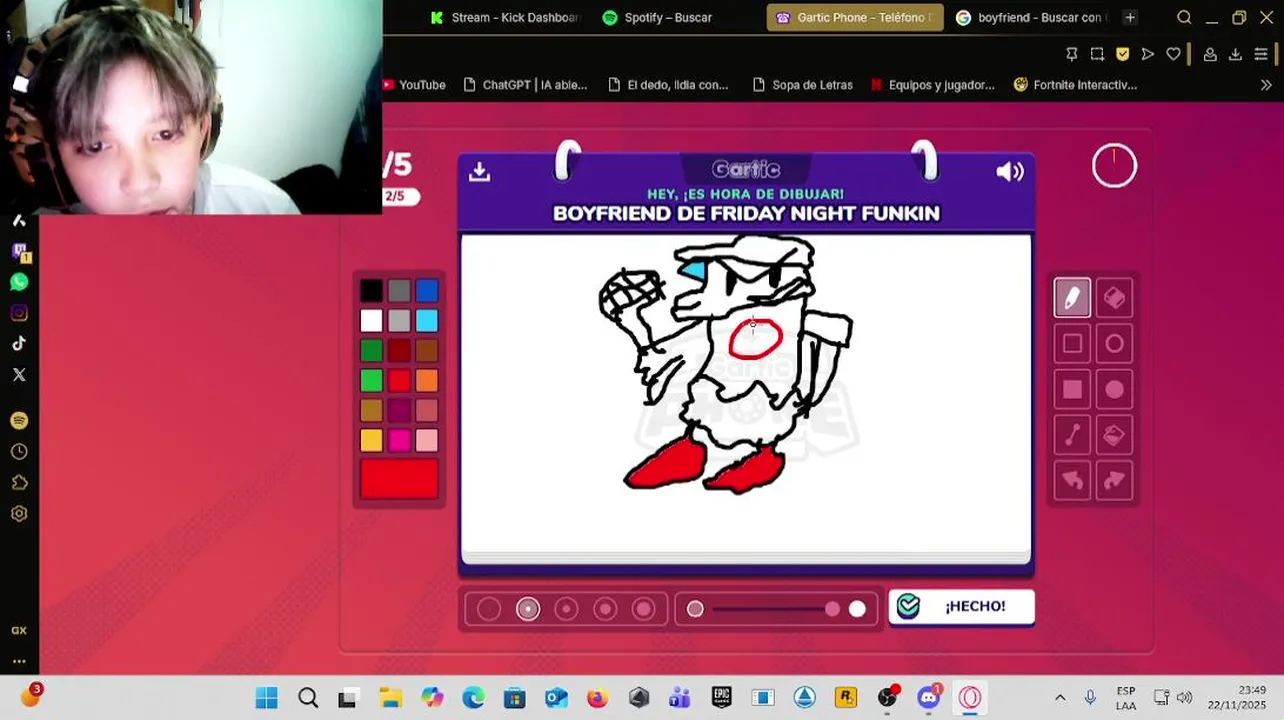The height and width of the screenshot is (720, 1284).
Task: Pick the black color swatch
Action: tap(371, 291)
